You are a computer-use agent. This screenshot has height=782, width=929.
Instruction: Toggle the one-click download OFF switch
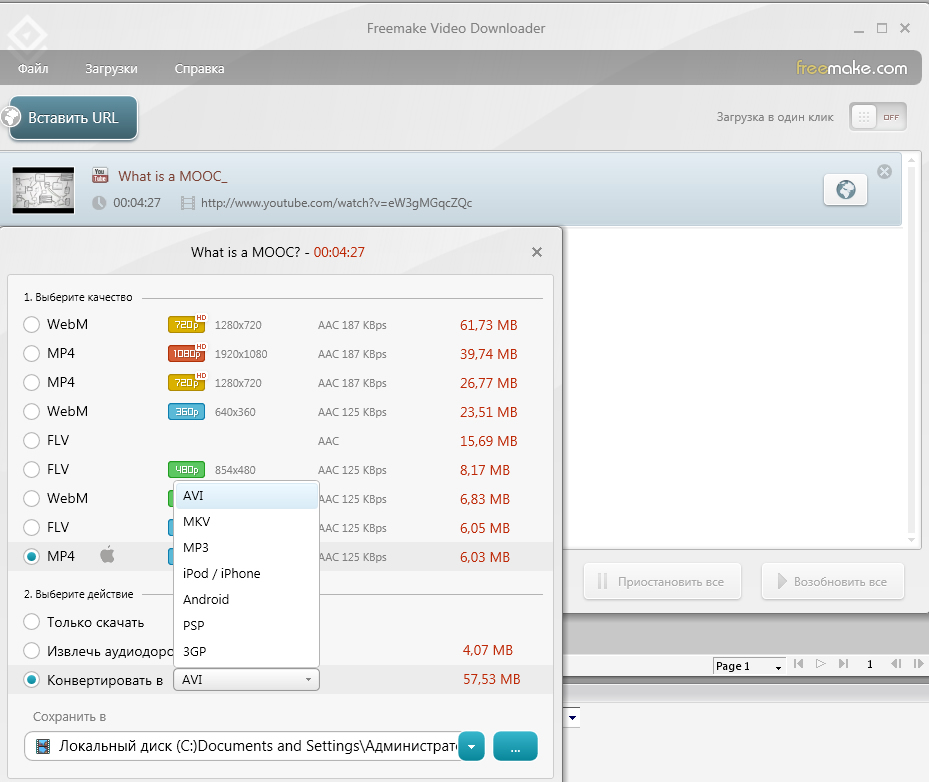[878, 117]
